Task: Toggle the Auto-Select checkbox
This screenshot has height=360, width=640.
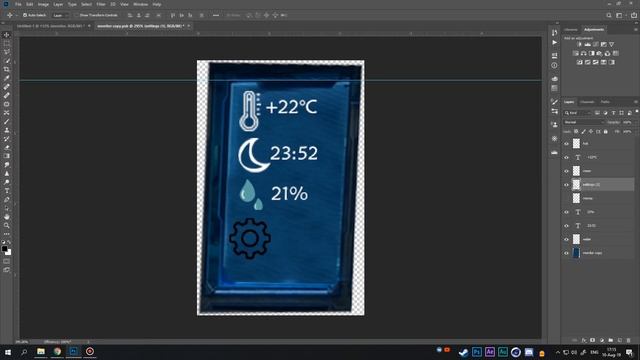Action: (25, 15)
